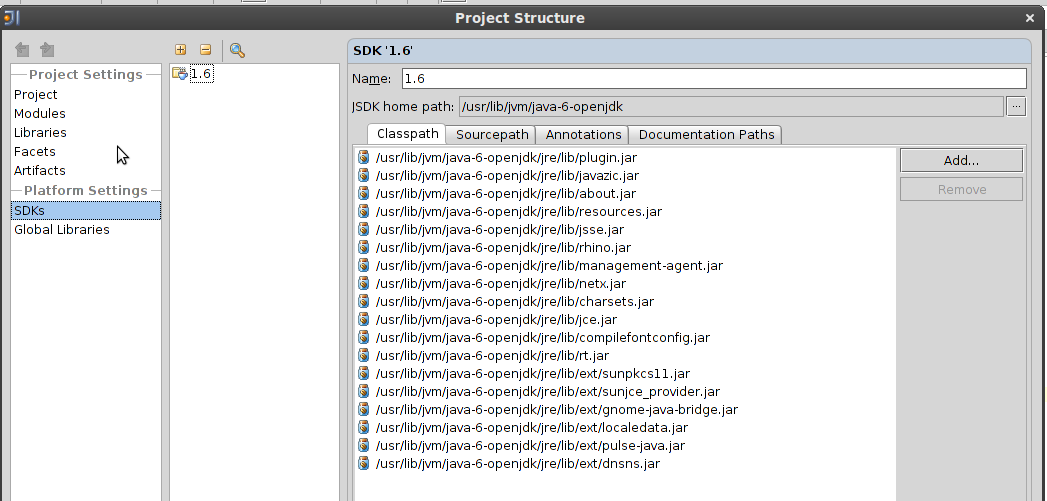The height and width of the screenshot is (501, 1047).
Task: Click the back navigation arrow icon
Action: 22,50
